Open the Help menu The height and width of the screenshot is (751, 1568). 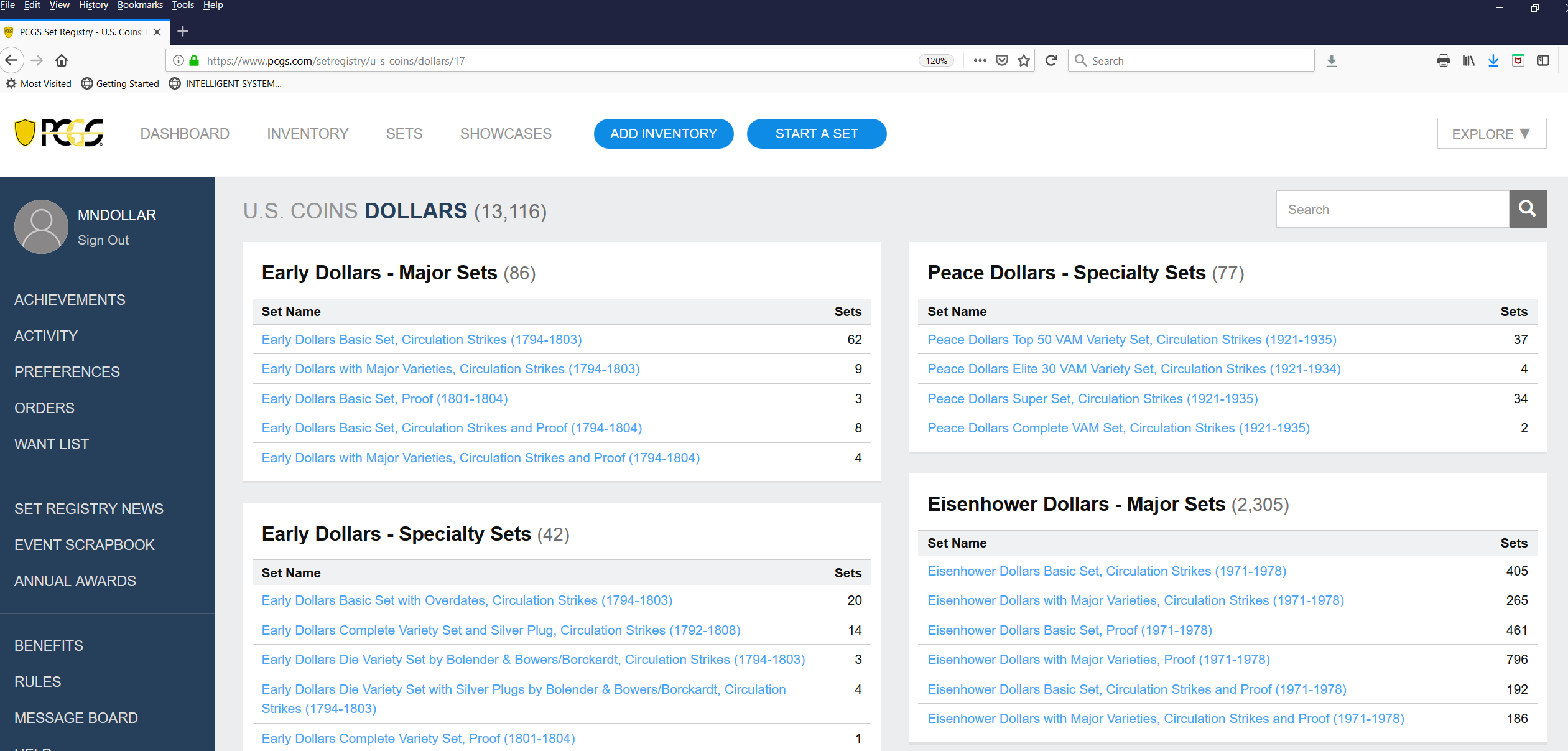213,5
